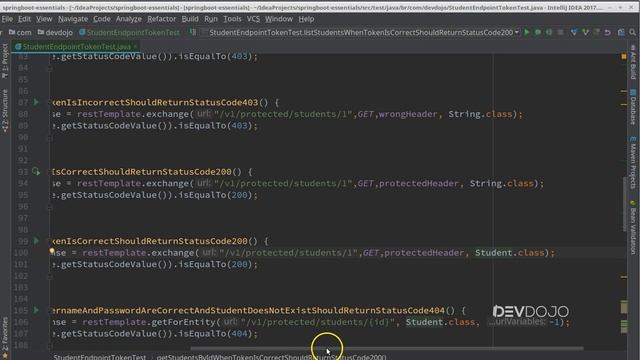Collapse fold marker near line 90
Image resolution: width=640 pixels, height=360 pixels.
50,138
